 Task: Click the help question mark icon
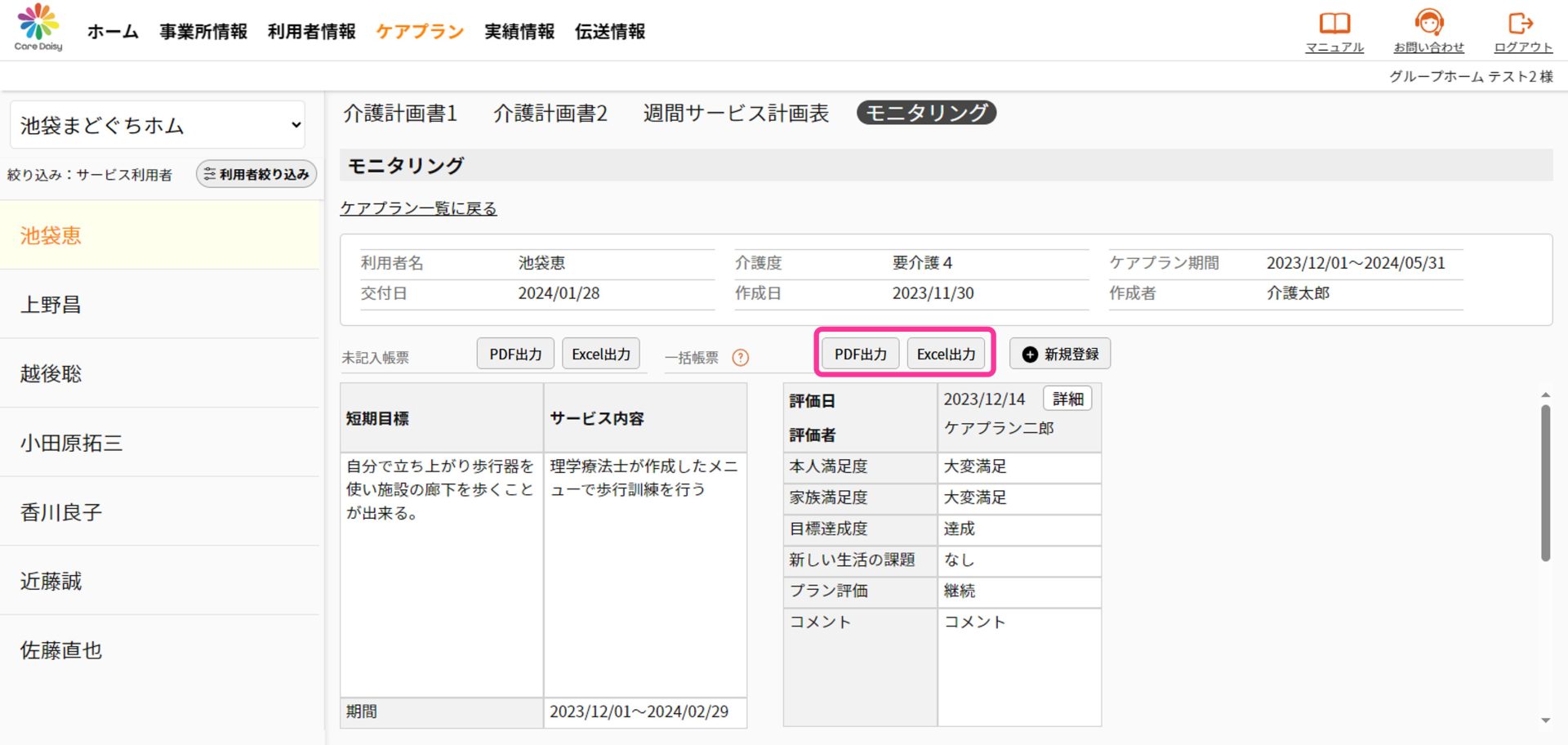[741, 358]
